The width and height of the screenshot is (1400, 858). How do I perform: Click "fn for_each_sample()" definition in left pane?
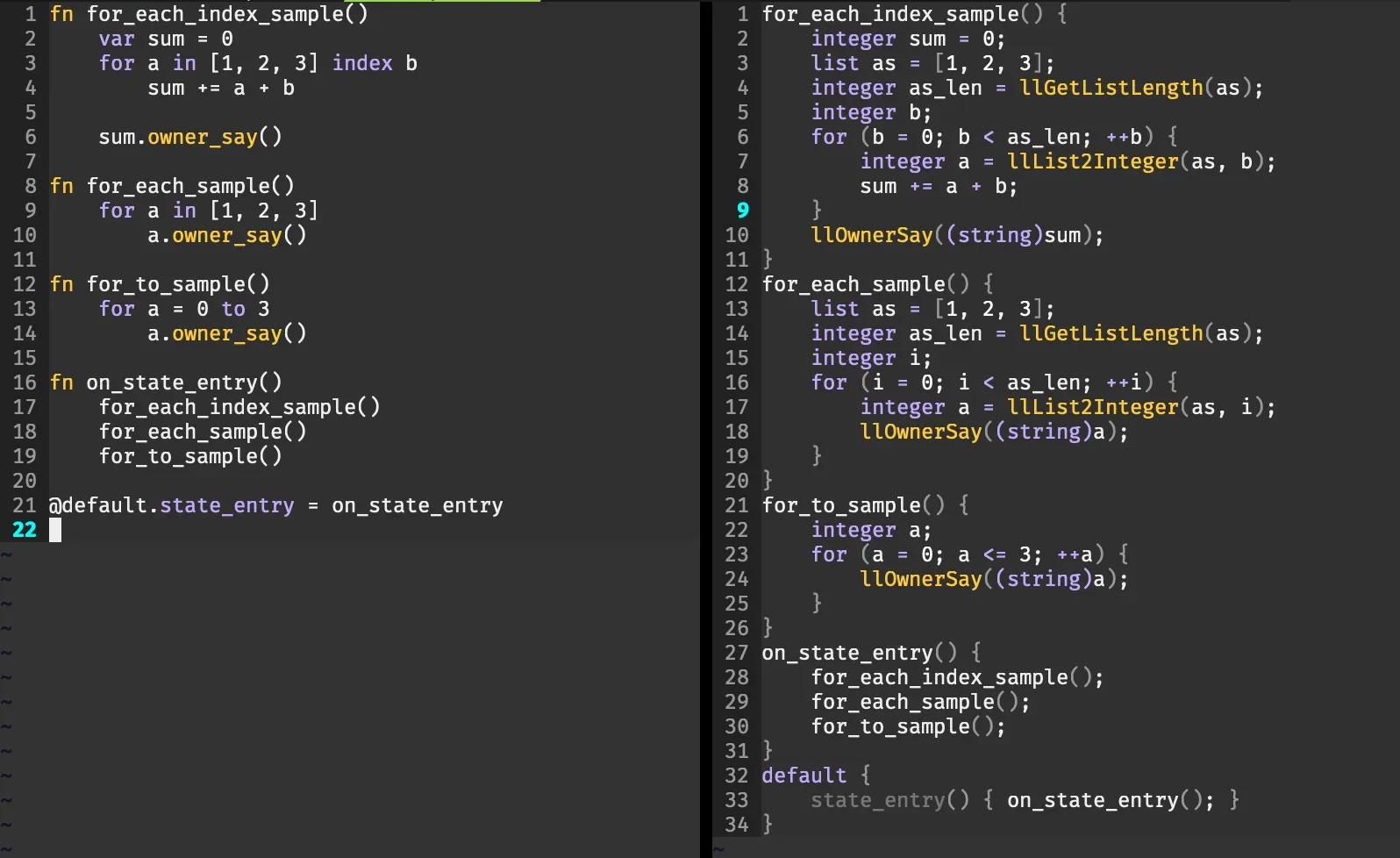coord(172,186)
